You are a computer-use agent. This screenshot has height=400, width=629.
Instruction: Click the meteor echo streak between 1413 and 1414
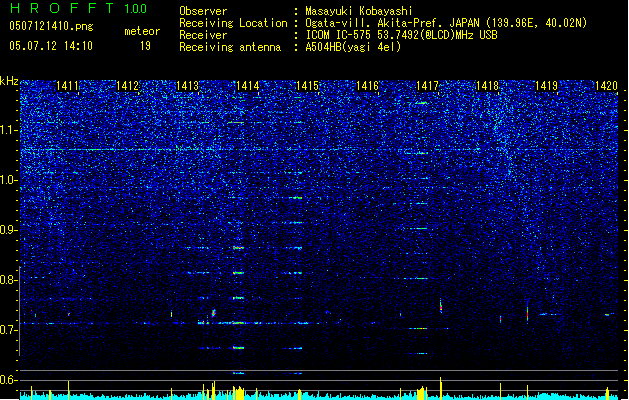214,313
